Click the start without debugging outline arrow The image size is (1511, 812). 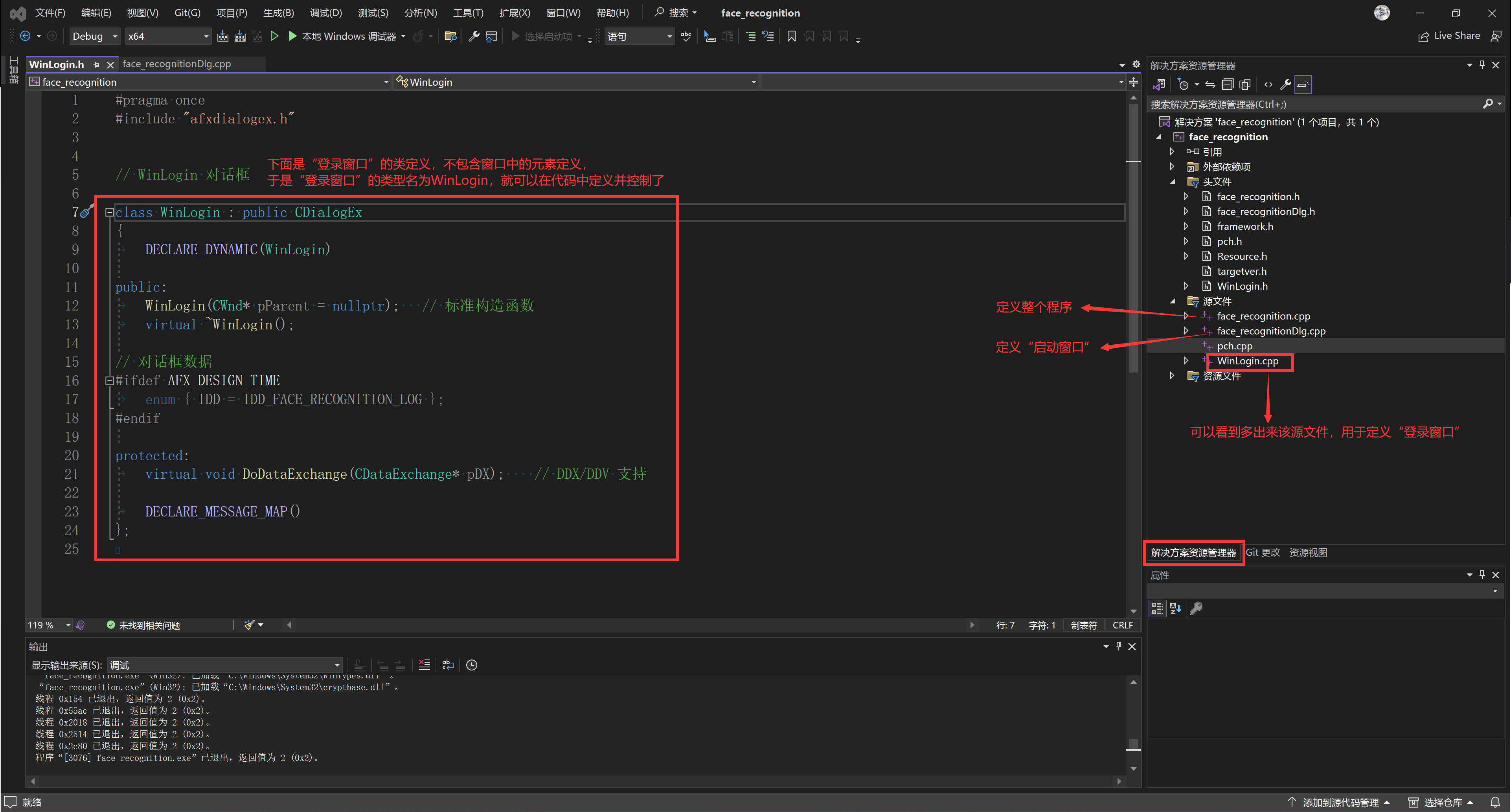click(x=274, y=37)
